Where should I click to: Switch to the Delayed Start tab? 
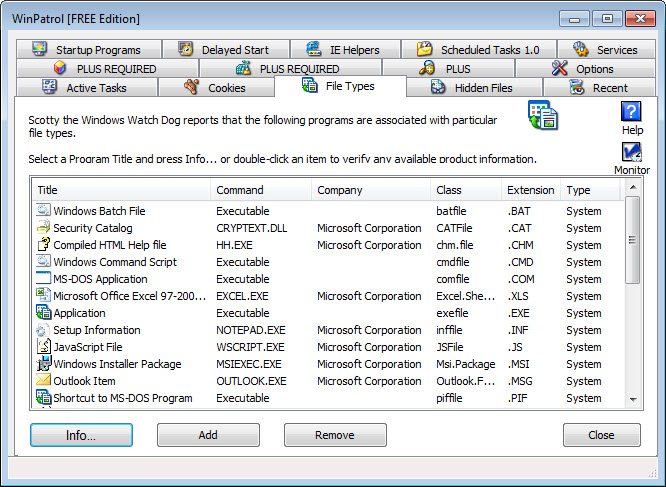point(226,49)
